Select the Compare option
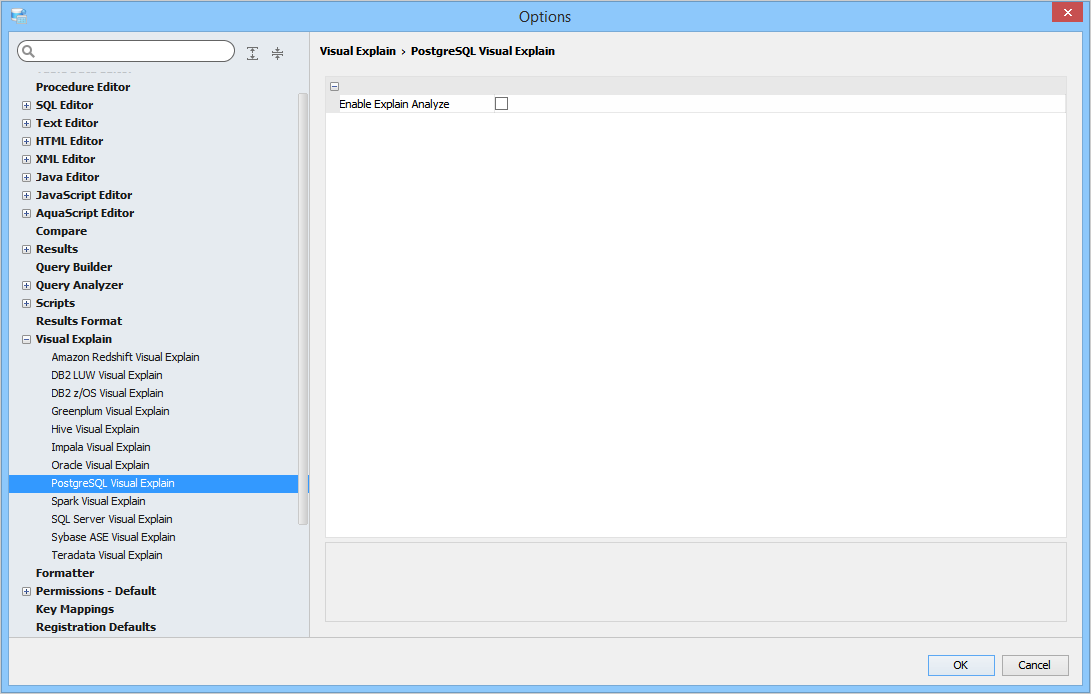The width and height of the screenshot is (1091, 694). pos(61,231)
